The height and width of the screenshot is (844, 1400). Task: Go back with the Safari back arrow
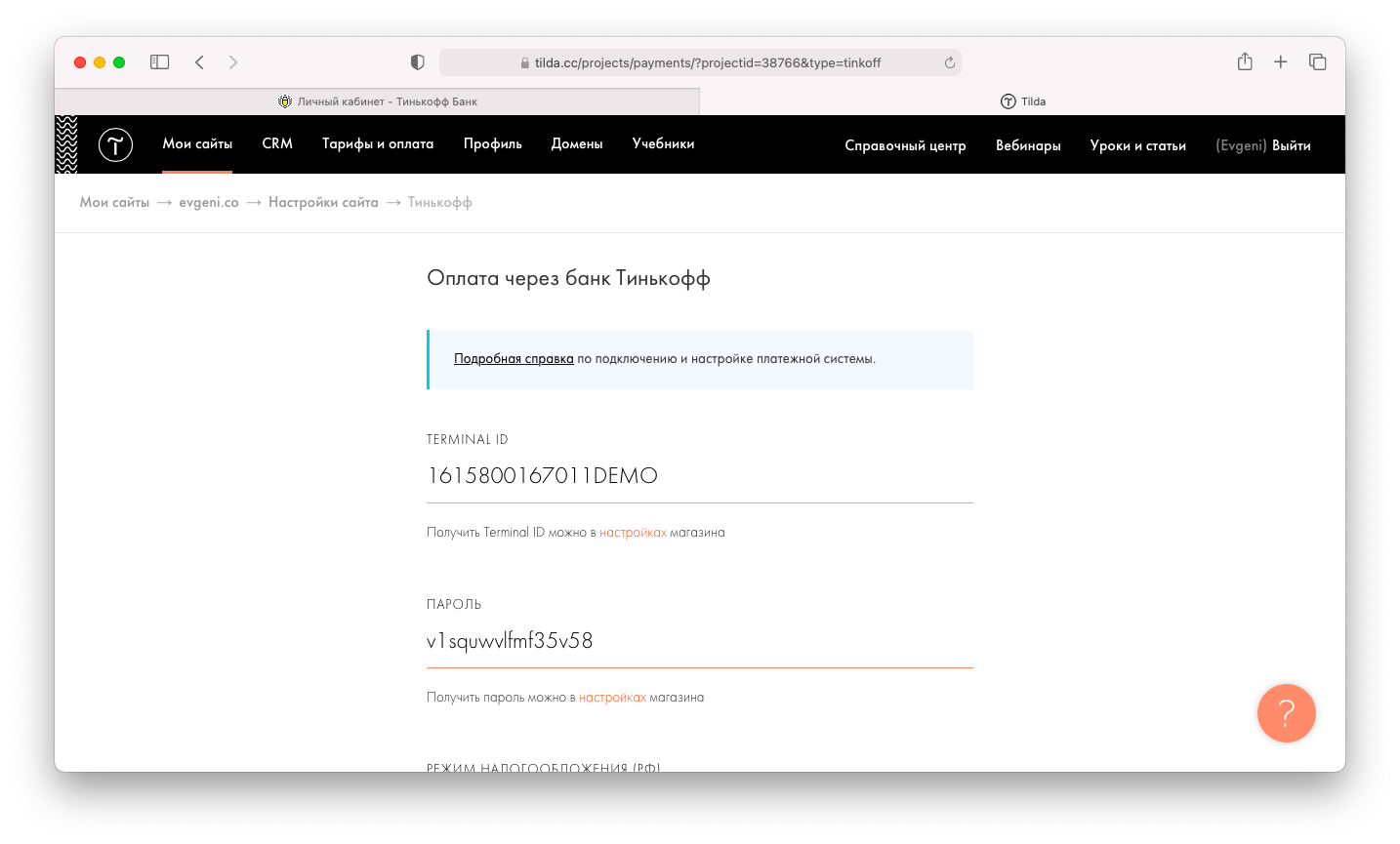point(199,62)
